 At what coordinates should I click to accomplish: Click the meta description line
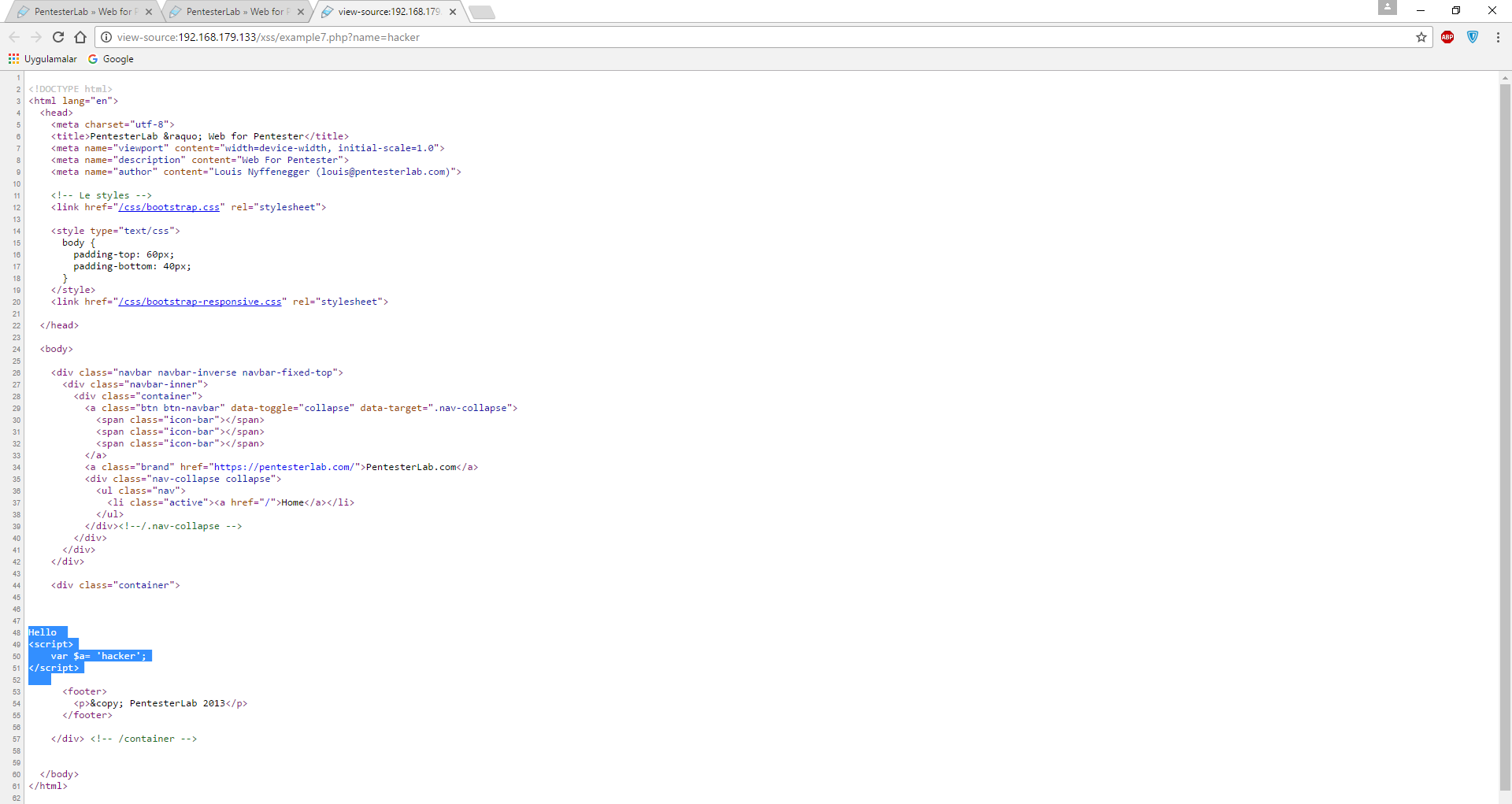(200, 160)
